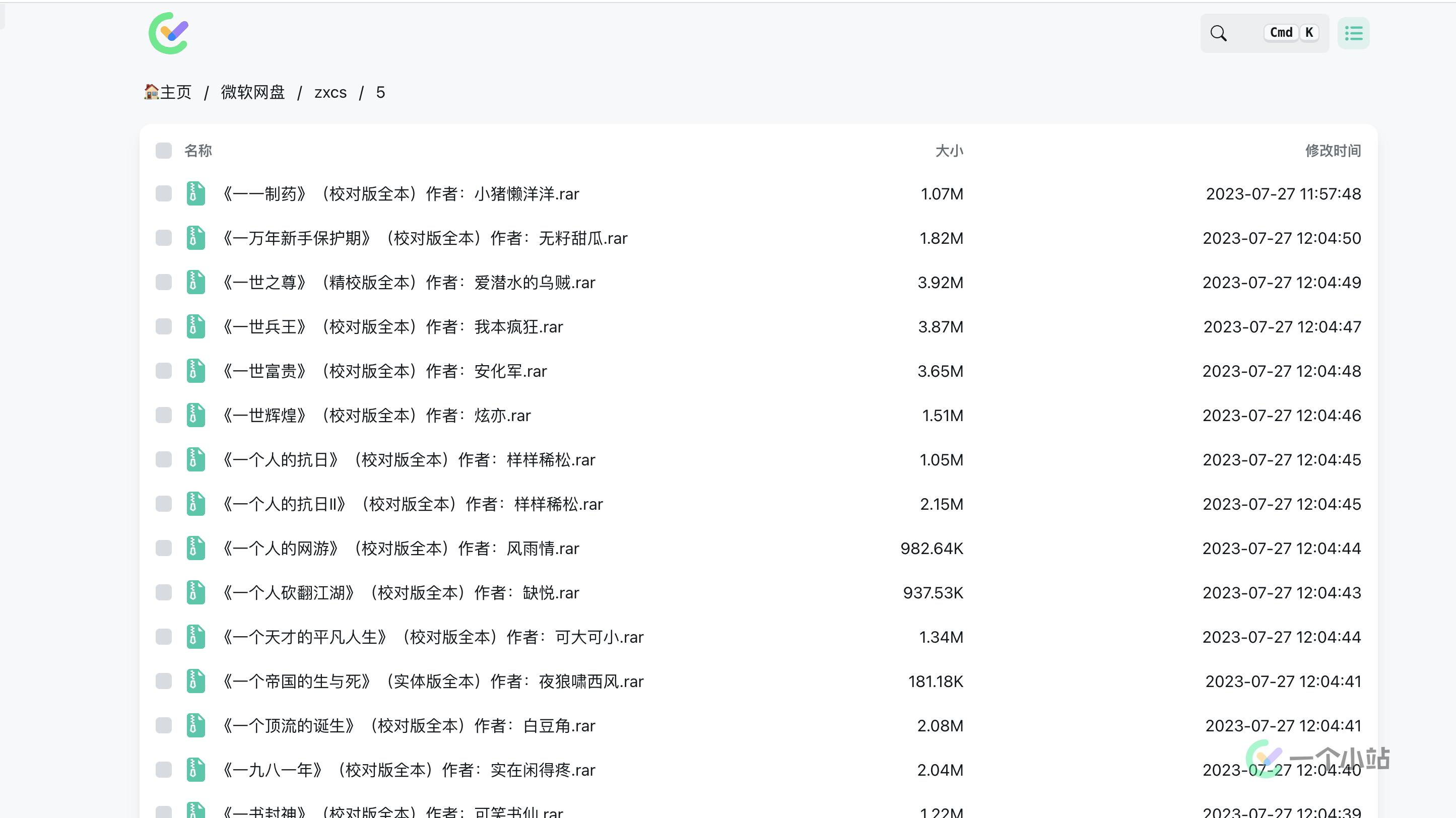This screenshot has height=818, width=1456.
Task: Click the archive icon for 《一个人的网游》 file
Action: pyautogui.click(x=195, y=548)
